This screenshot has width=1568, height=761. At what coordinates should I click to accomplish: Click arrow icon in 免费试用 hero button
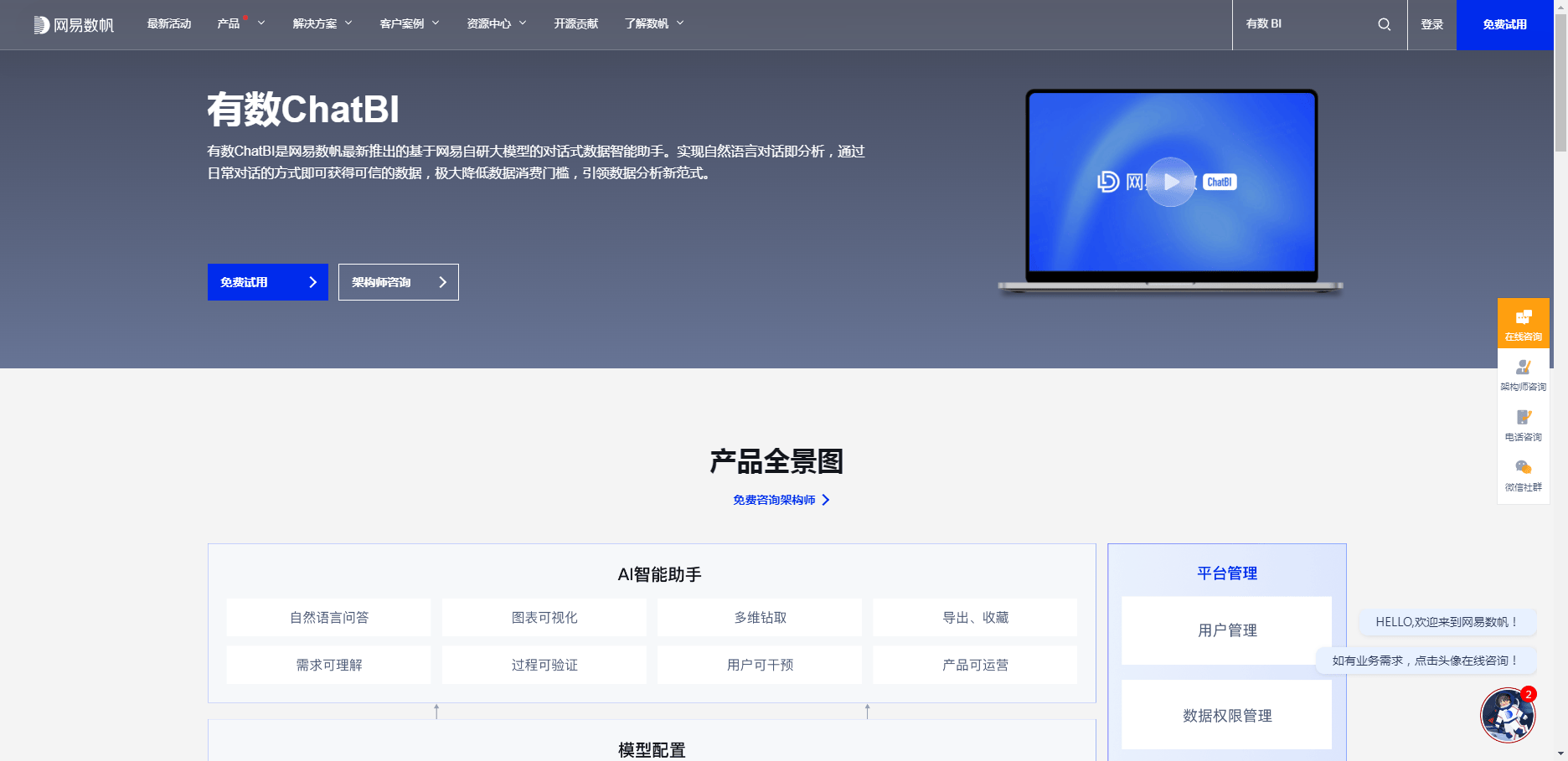click(312, 282)
